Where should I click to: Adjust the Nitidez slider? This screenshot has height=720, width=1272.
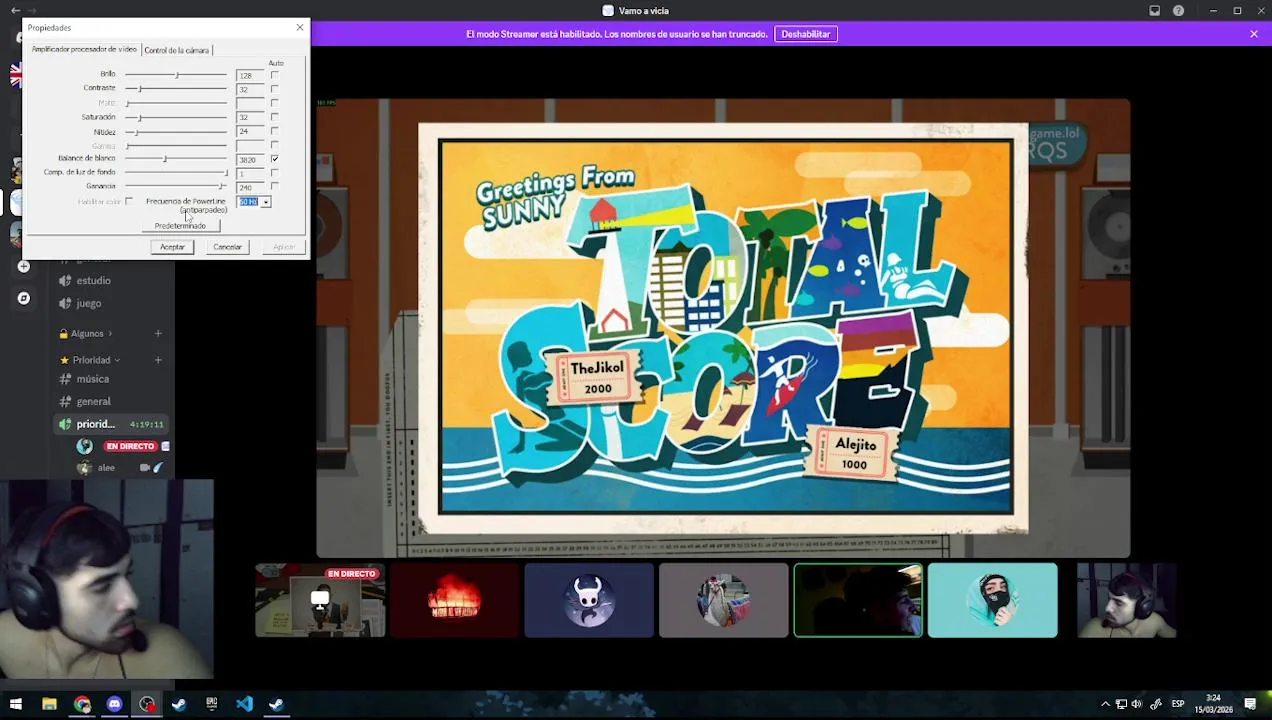[x=176, y=131]
